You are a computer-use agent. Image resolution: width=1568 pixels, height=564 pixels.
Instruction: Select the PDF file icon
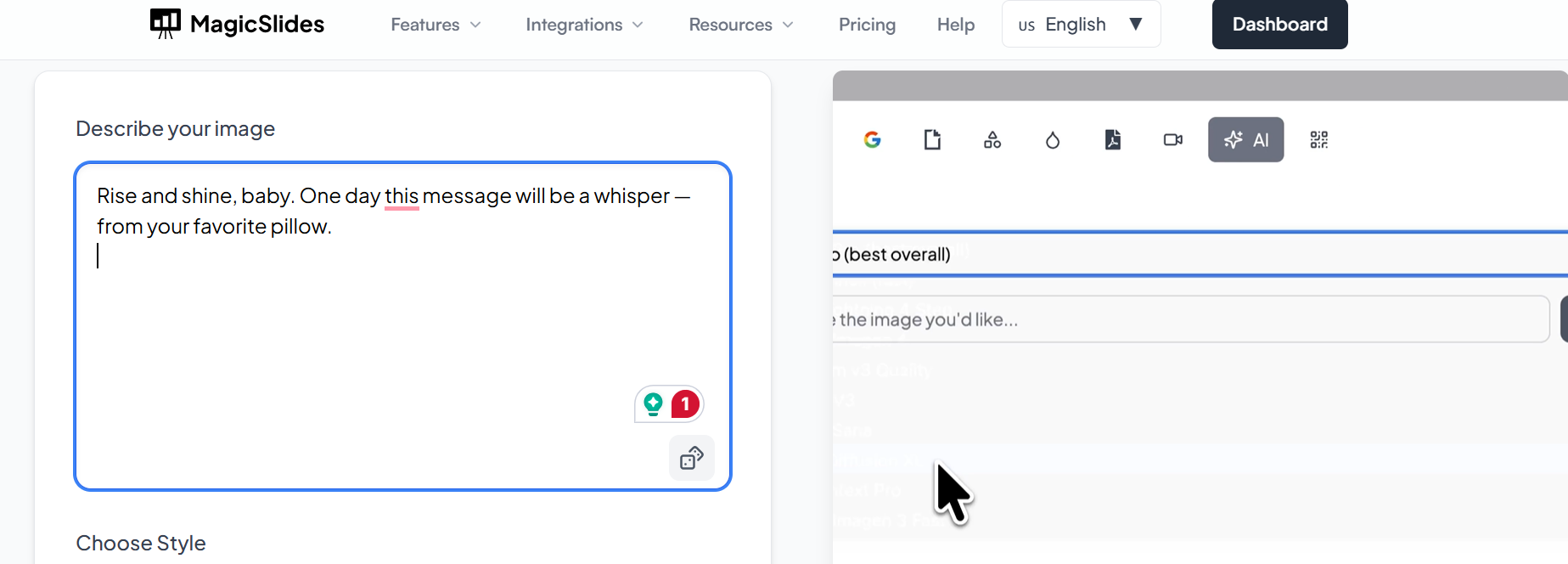pyautogui.click(x=1113, y=140)
